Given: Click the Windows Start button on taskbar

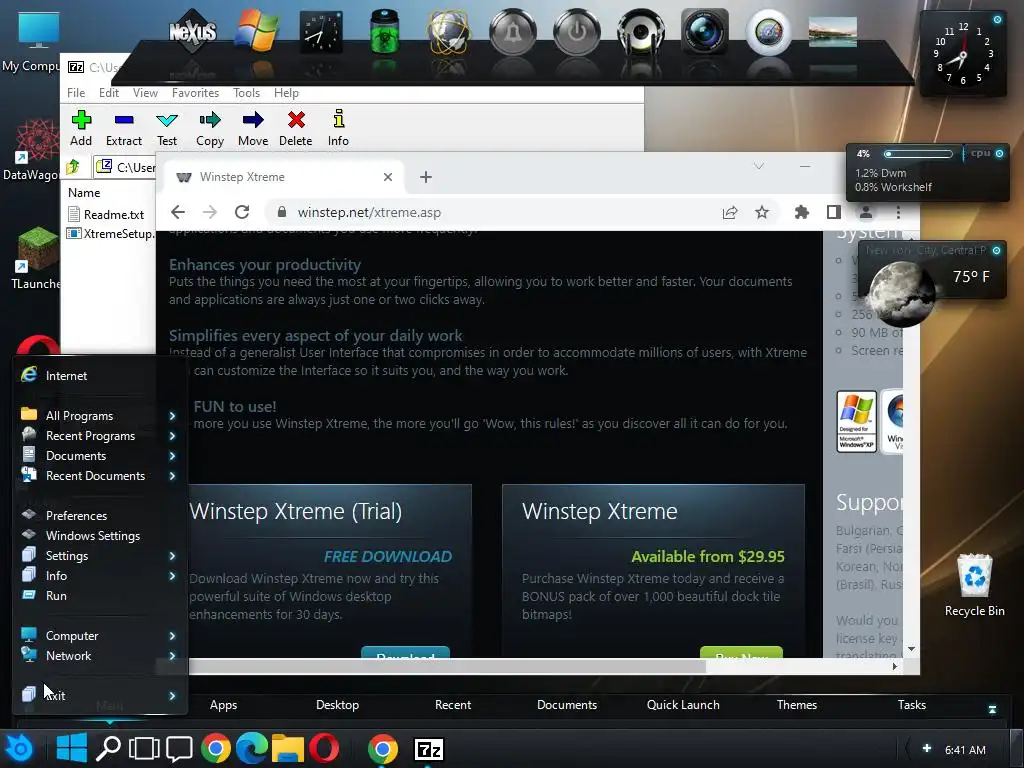Looking at the screenshot, I should [x=71, y=748].
